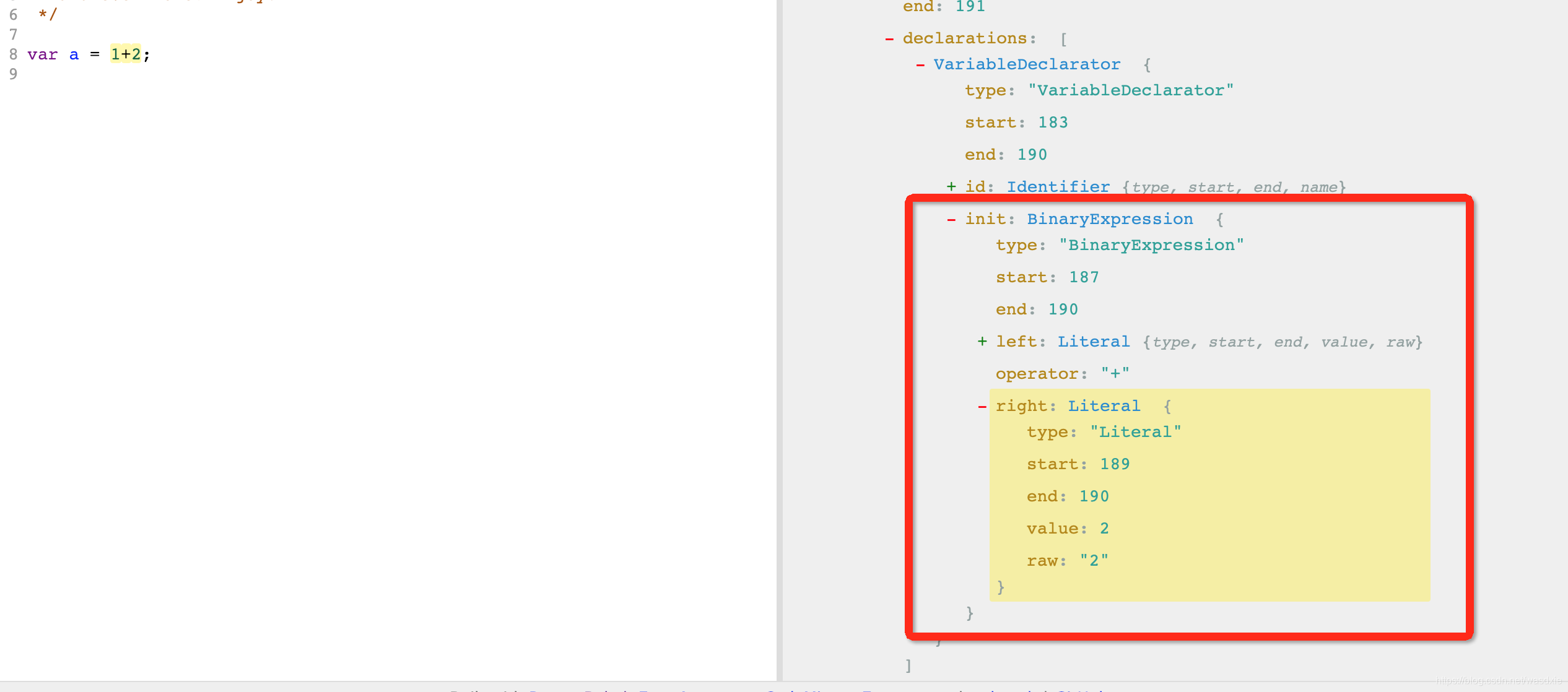Click type value "VariableDeclarator"
Viewport: 1568px width, 692px height.
tap(1131, 90)
